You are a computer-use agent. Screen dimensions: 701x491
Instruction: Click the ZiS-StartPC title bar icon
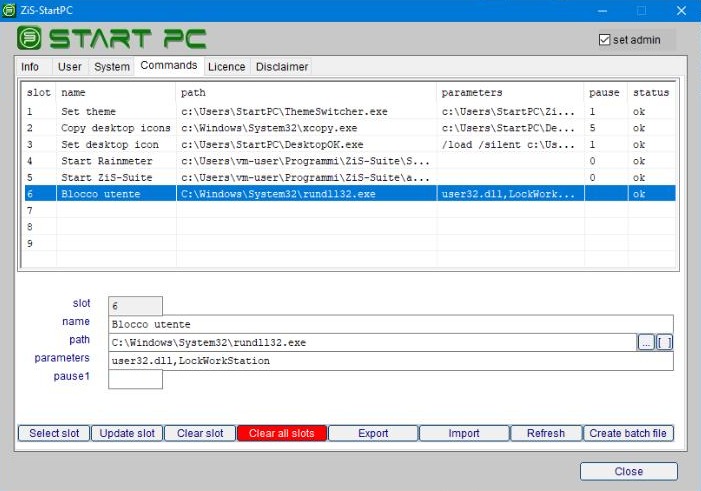click(x=10, y=10)
